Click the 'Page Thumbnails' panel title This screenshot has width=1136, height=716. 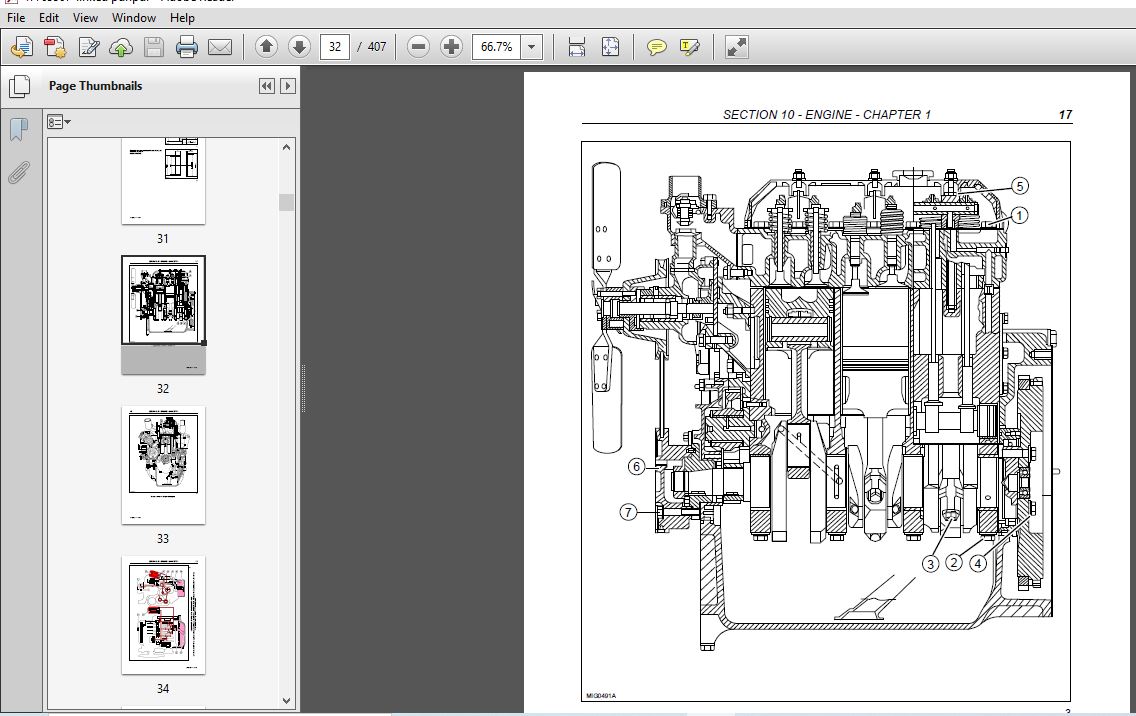click(x=96, y=86)
